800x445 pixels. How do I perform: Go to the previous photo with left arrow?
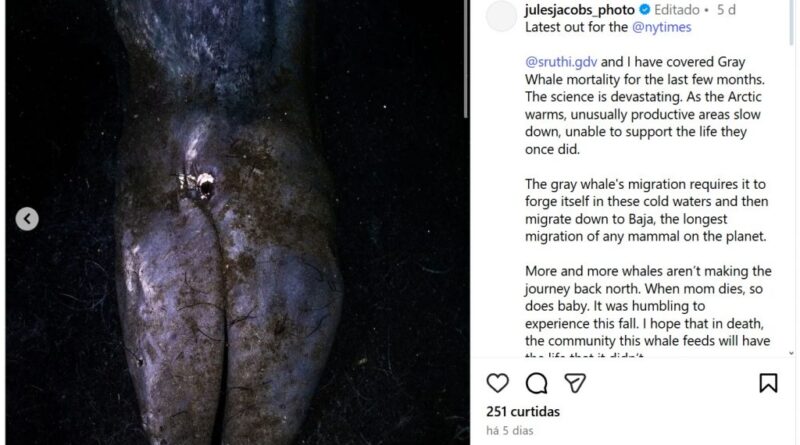point(27,219)
